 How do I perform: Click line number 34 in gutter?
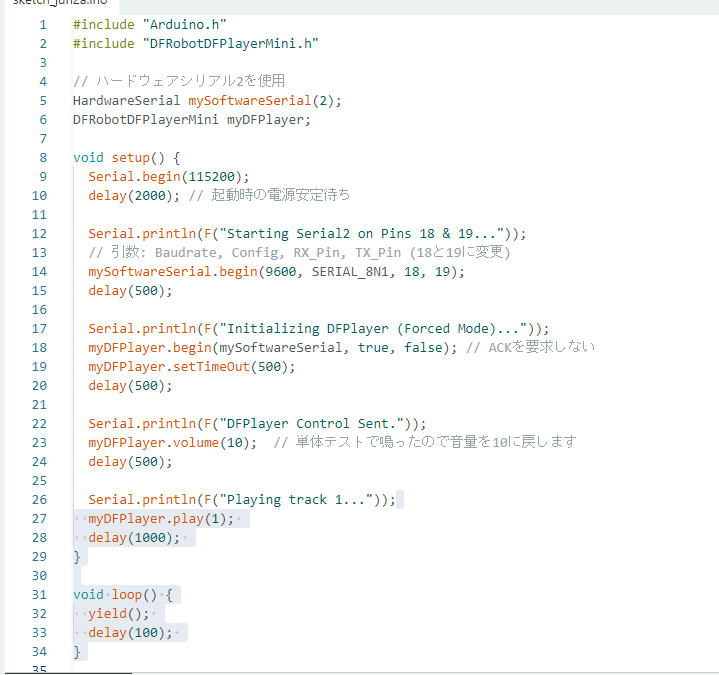tap(39, 652)
